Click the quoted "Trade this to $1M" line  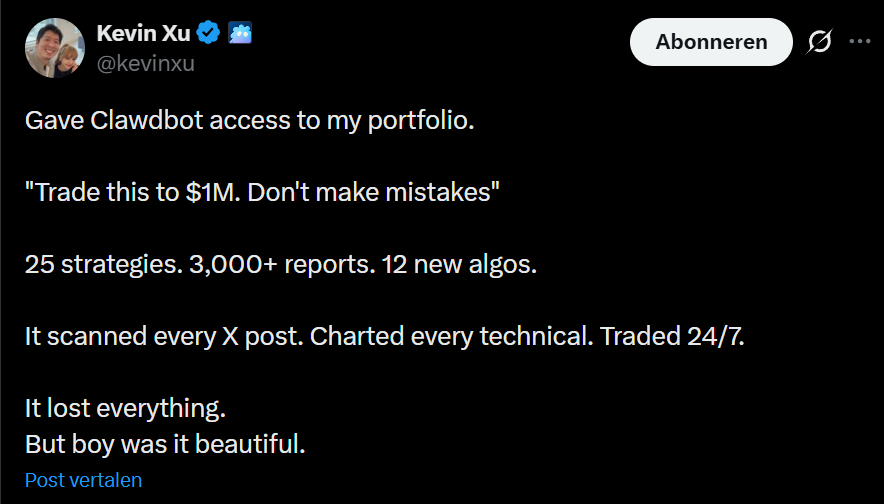pyautogui.click(x=262, y=193)
